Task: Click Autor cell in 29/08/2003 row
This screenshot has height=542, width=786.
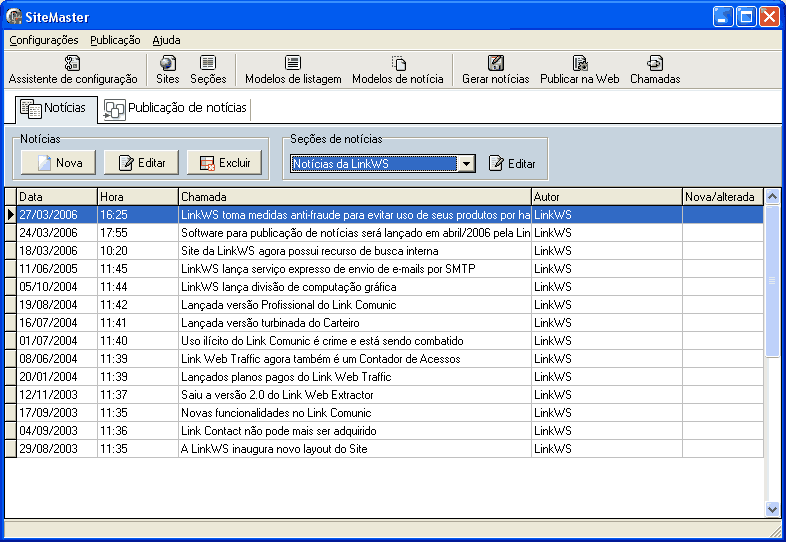Action: (x=607, y=449)
